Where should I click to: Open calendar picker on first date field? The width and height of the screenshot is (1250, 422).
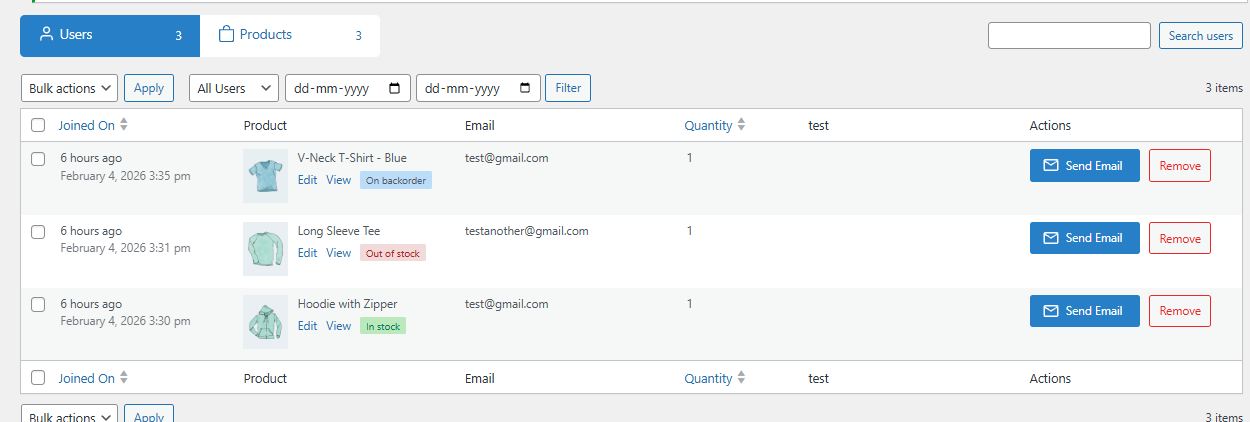pos(395,88)
